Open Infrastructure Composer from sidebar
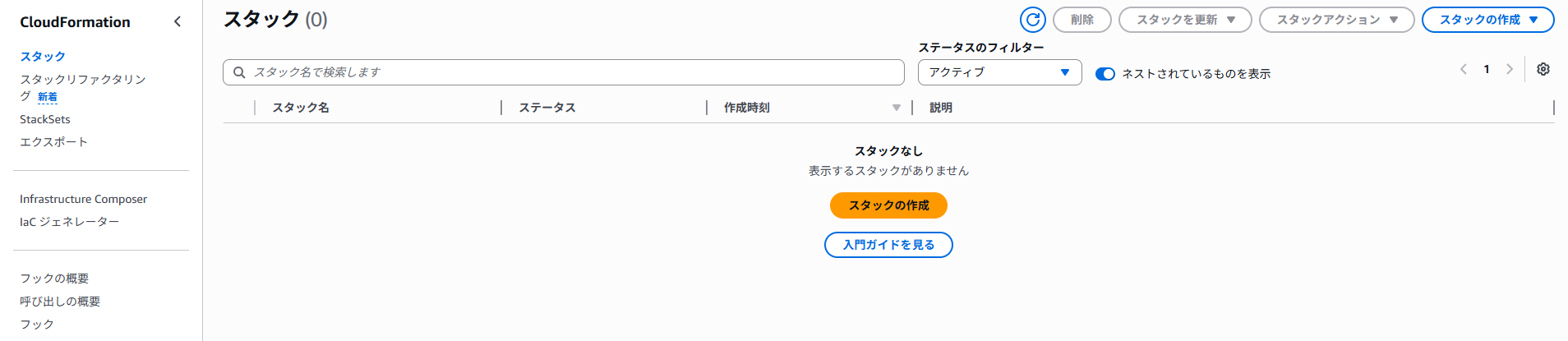 (x=84, y=199)
